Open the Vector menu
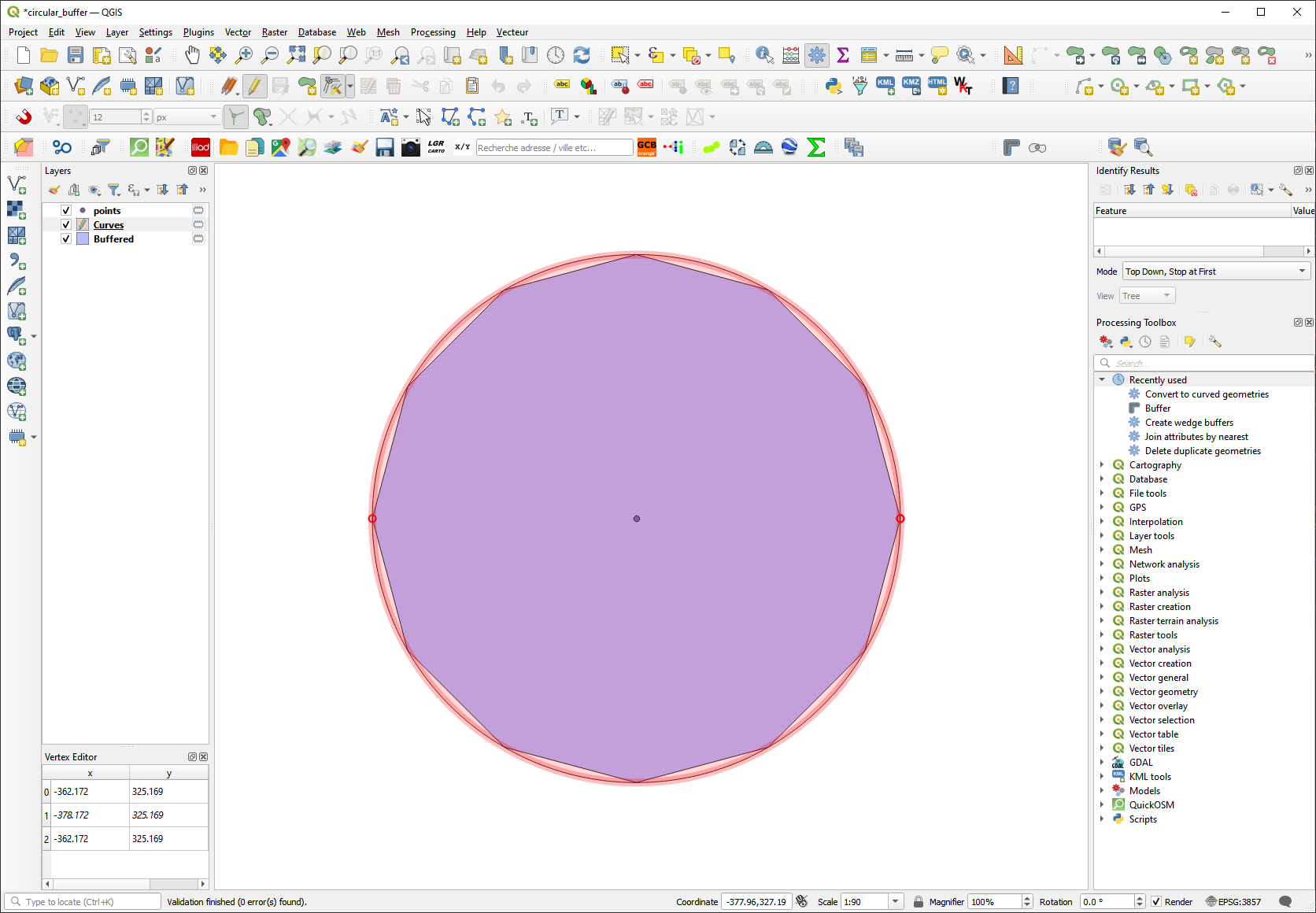 pyautogui.click(x=238, y=32)
